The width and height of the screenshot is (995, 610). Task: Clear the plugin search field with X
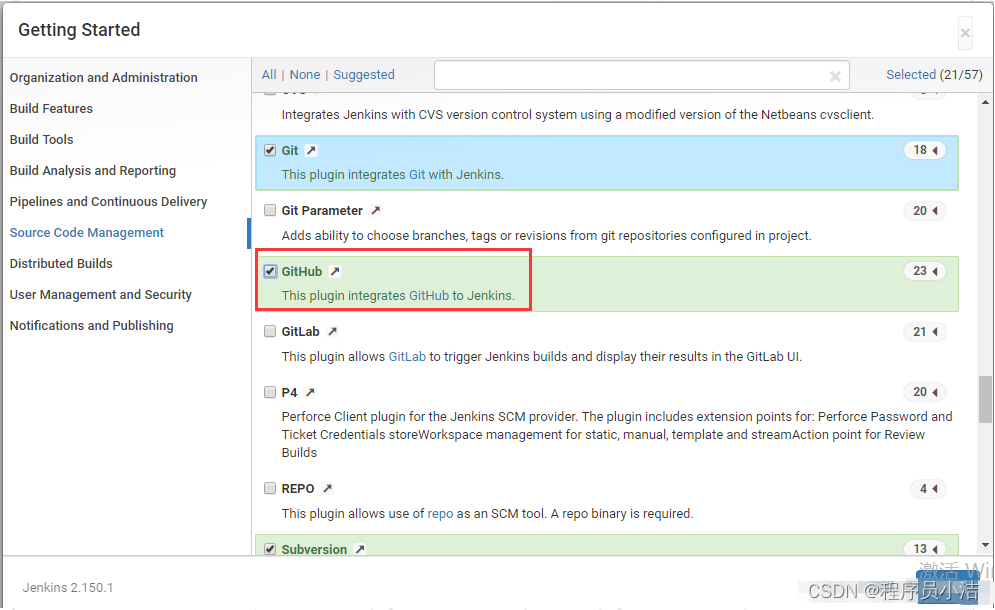click(835, 76)
